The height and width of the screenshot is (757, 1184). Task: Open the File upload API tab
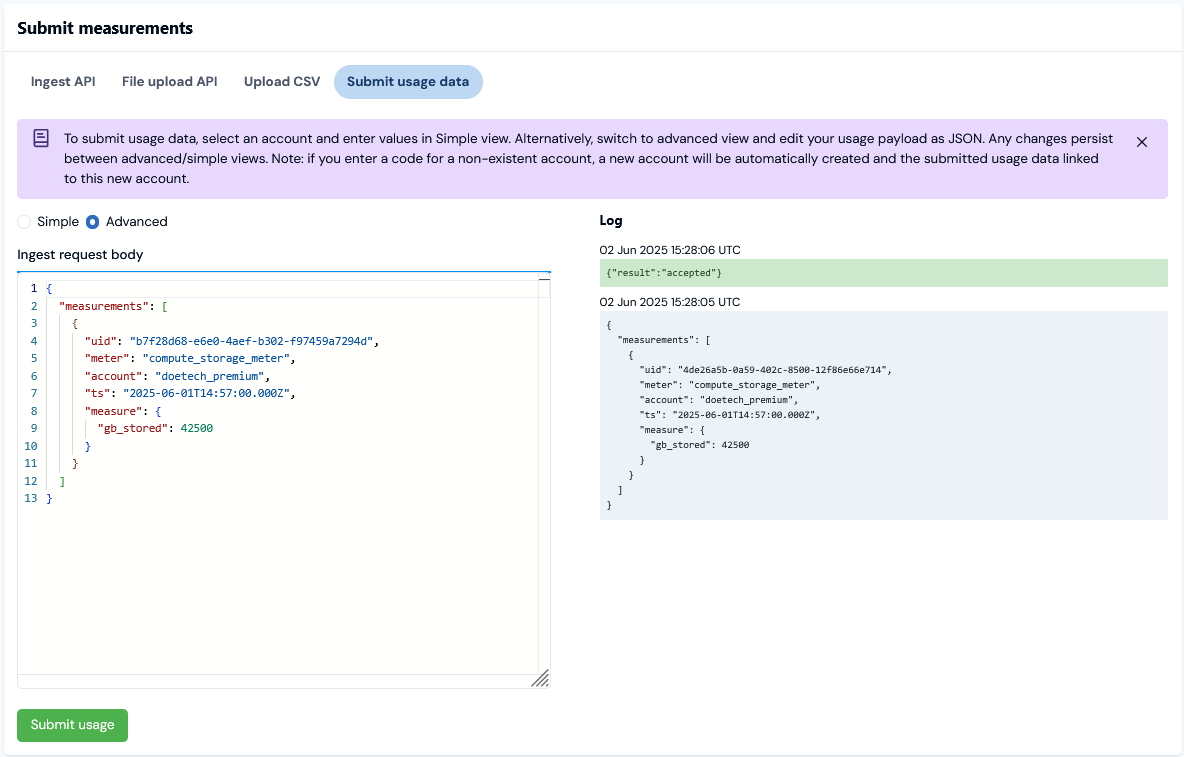point(169,82)
